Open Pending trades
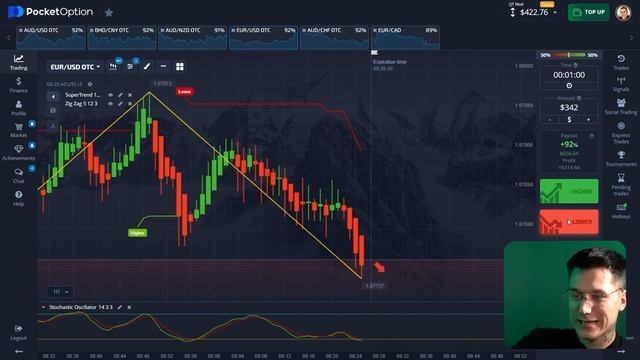 coord(621,184)
